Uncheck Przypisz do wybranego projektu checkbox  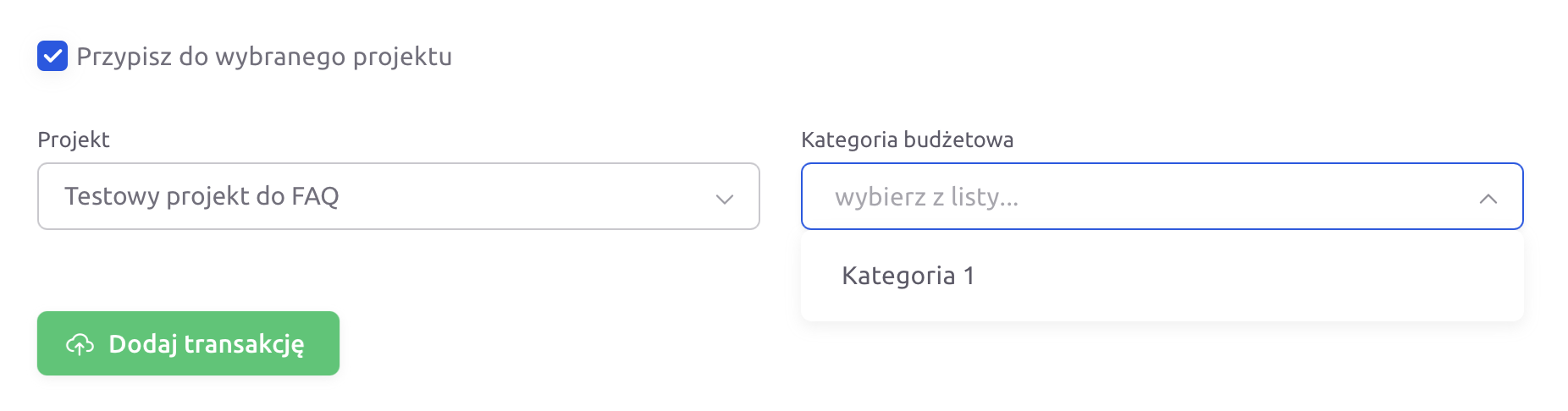click(52, 57)
